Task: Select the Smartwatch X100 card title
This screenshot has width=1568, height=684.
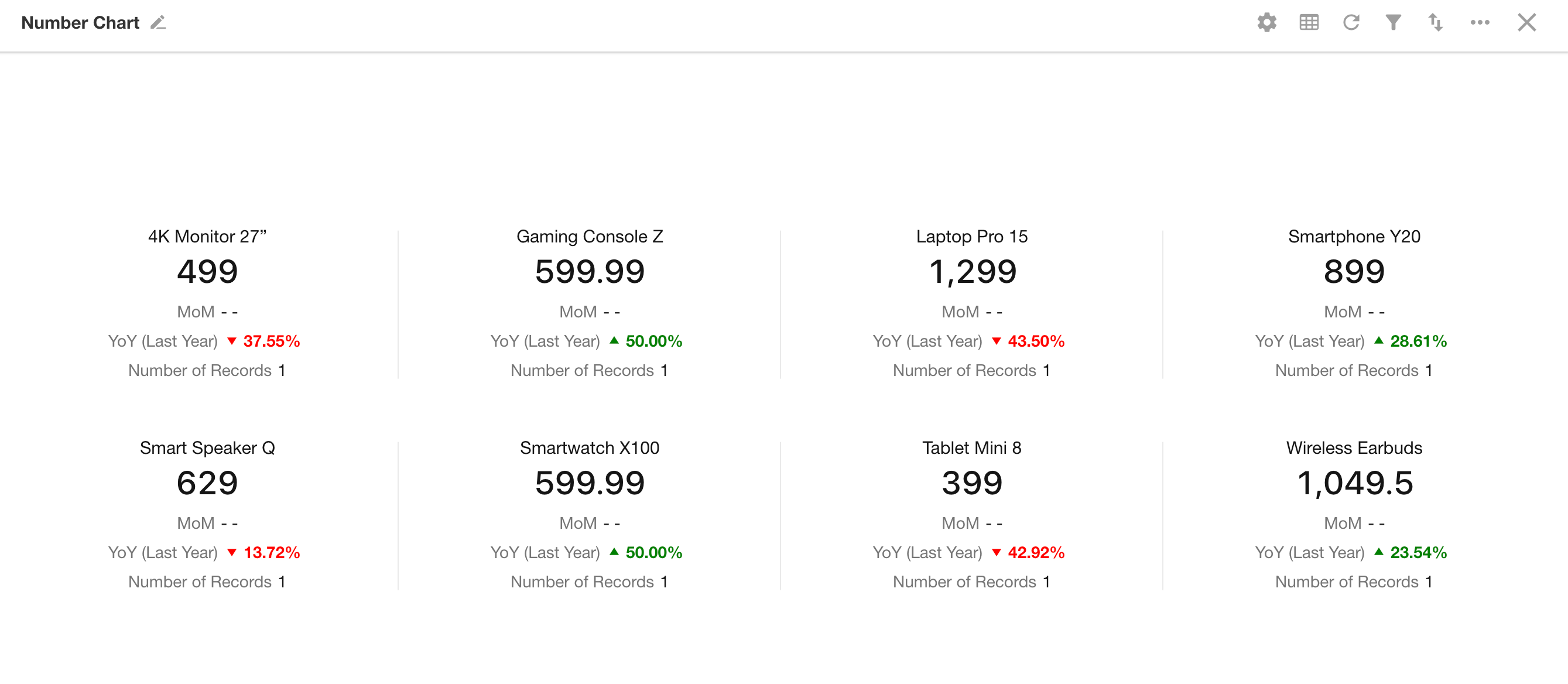Action: [589, 448]
